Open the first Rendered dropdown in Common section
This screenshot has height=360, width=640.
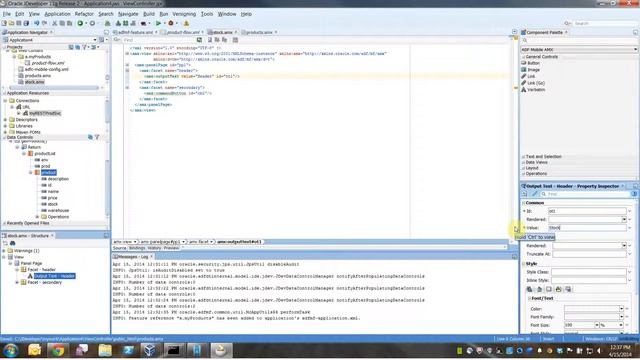624,220
